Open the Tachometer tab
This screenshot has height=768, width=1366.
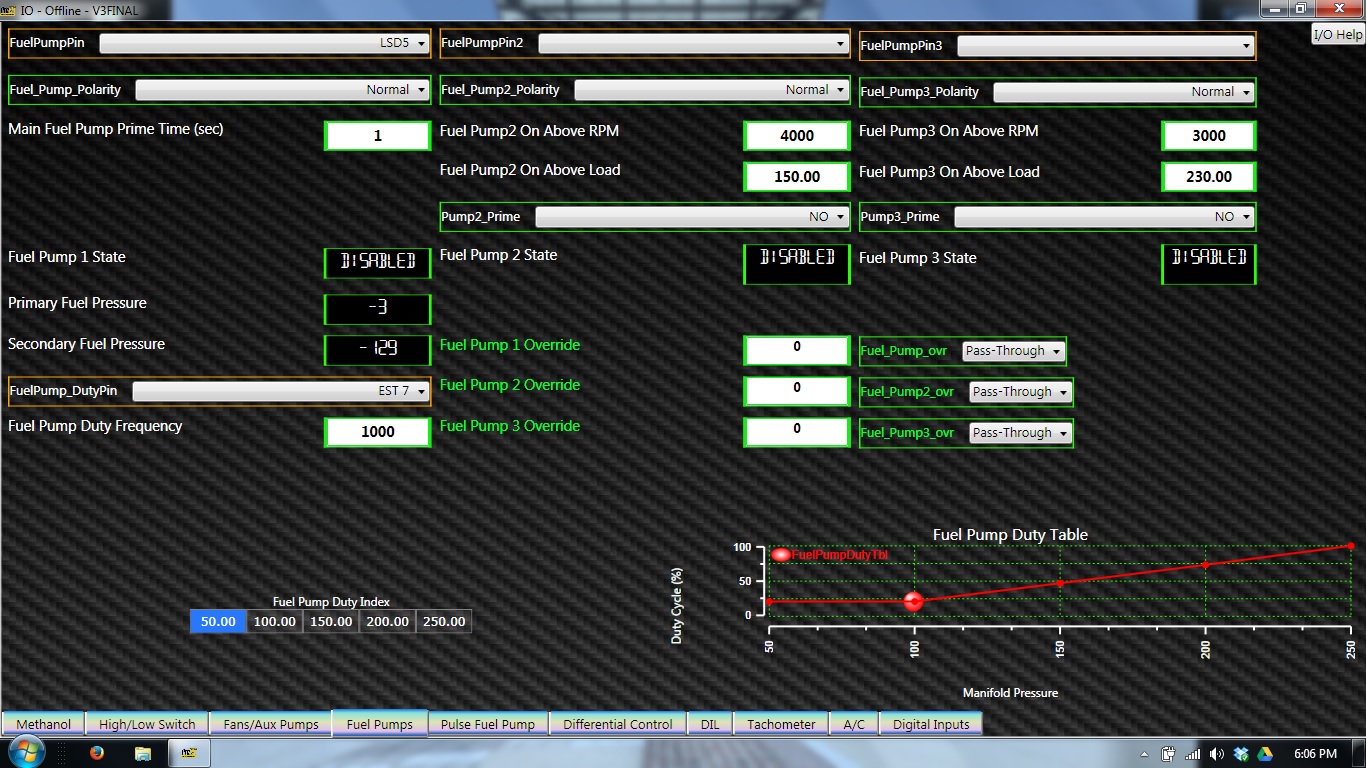pyautogui.click(x=781, y=723)
